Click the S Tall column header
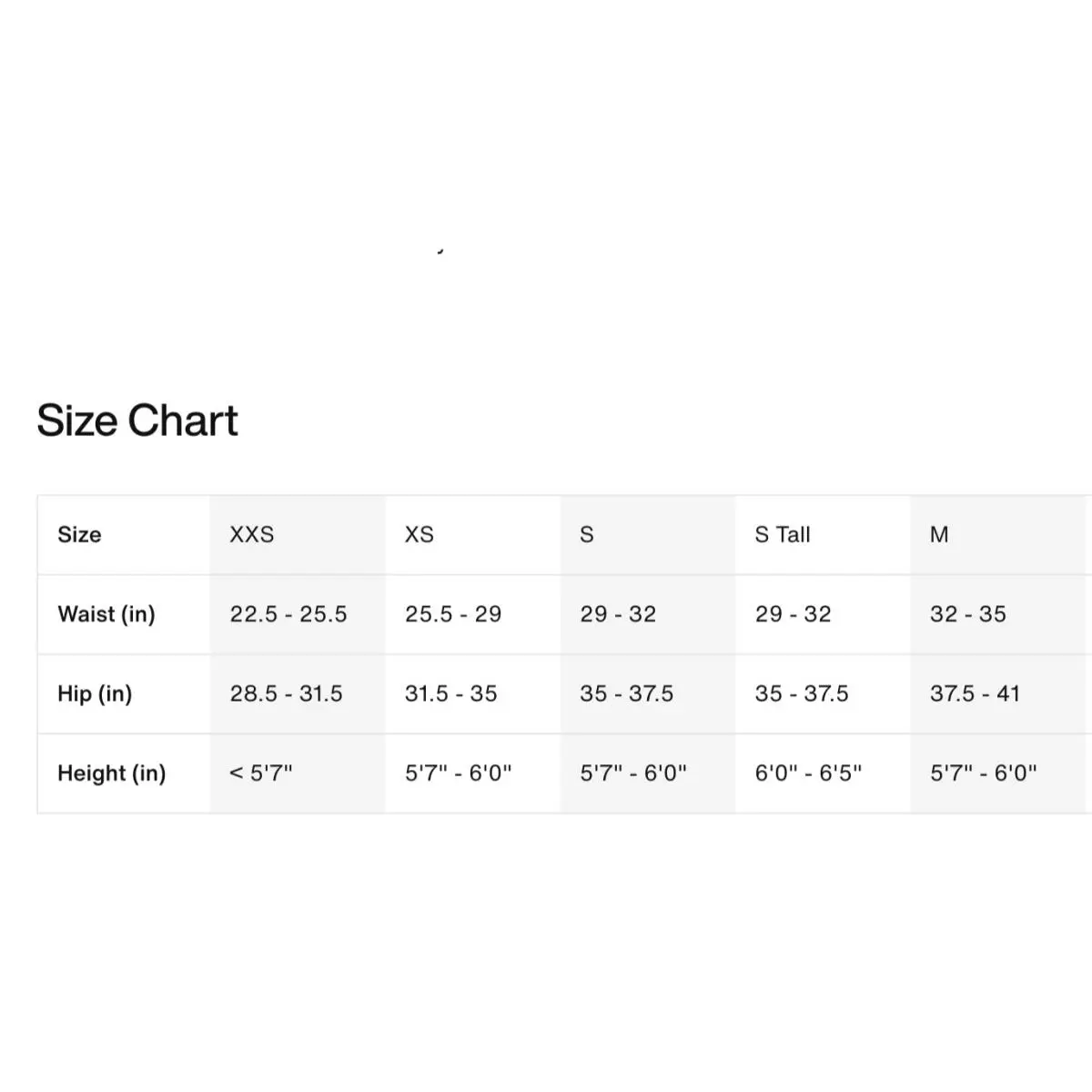 (783, 535)
